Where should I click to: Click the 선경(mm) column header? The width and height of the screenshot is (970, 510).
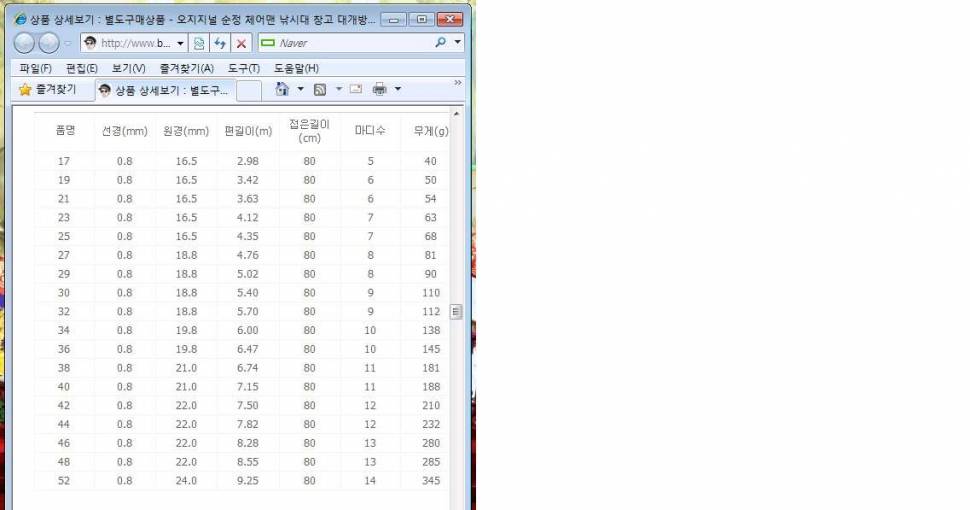click(124, 131)
